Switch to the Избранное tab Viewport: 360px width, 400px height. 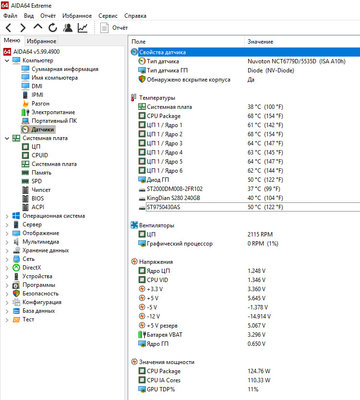point(41,41)
